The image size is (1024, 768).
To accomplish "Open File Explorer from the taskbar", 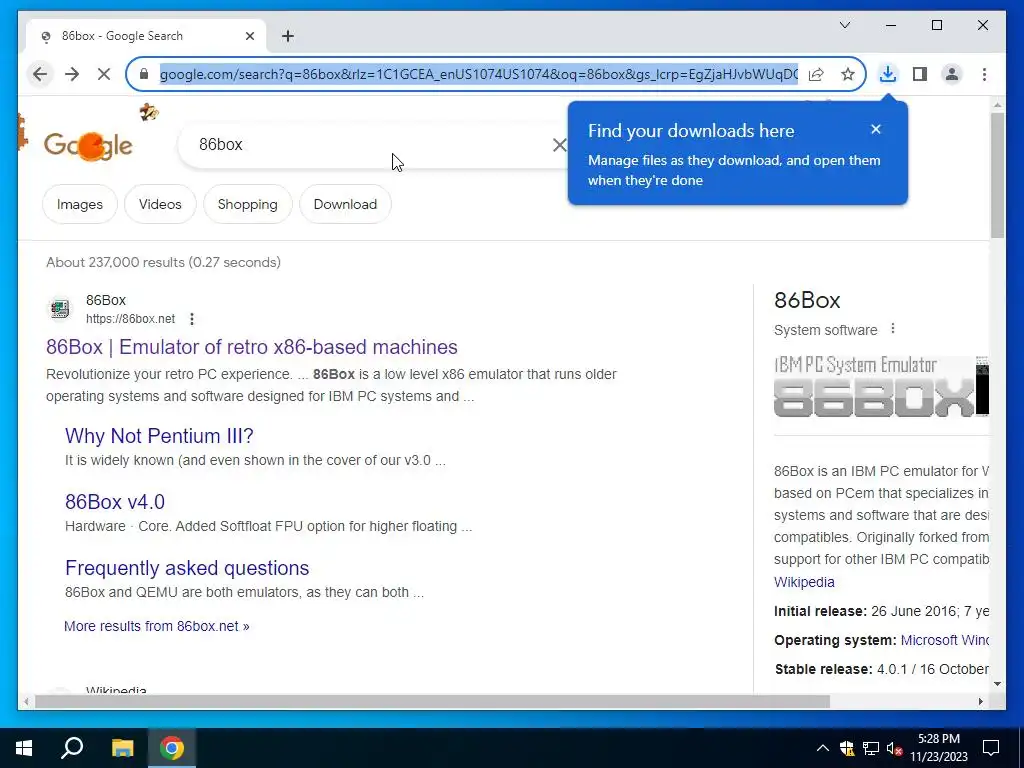I will [x=122, y=748].
